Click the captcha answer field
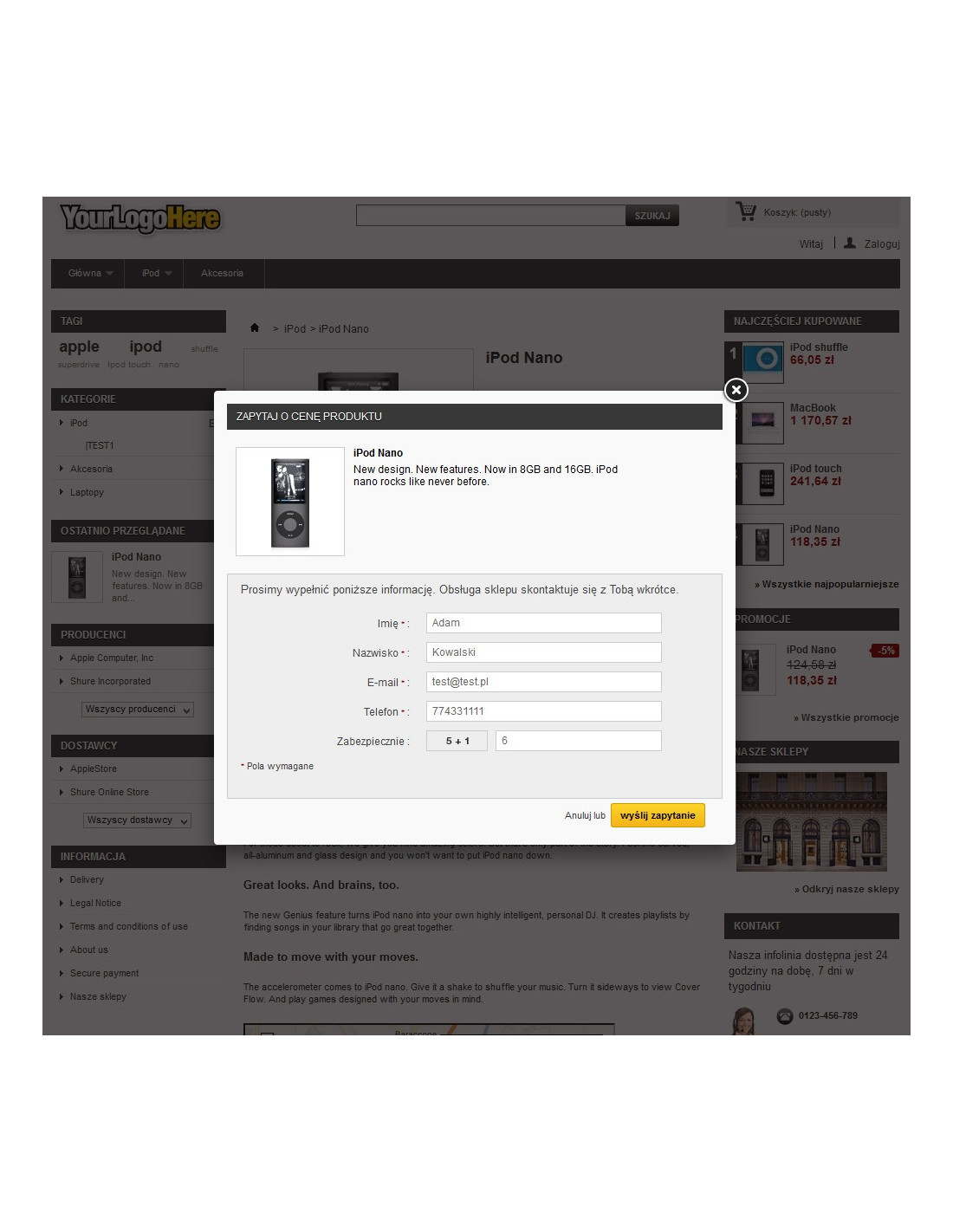 coord(579,741)
